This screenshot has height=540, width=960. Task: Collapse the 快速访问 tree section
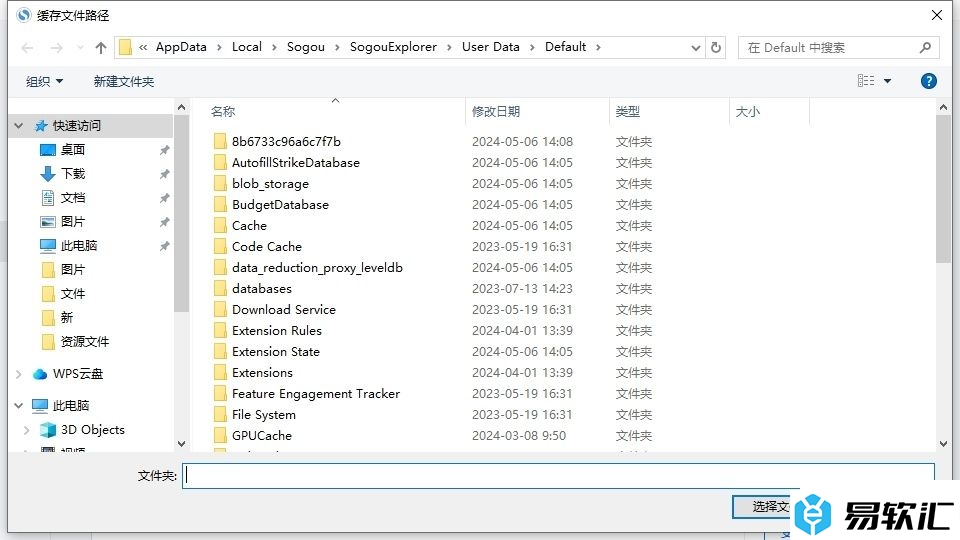click(18, 126)
